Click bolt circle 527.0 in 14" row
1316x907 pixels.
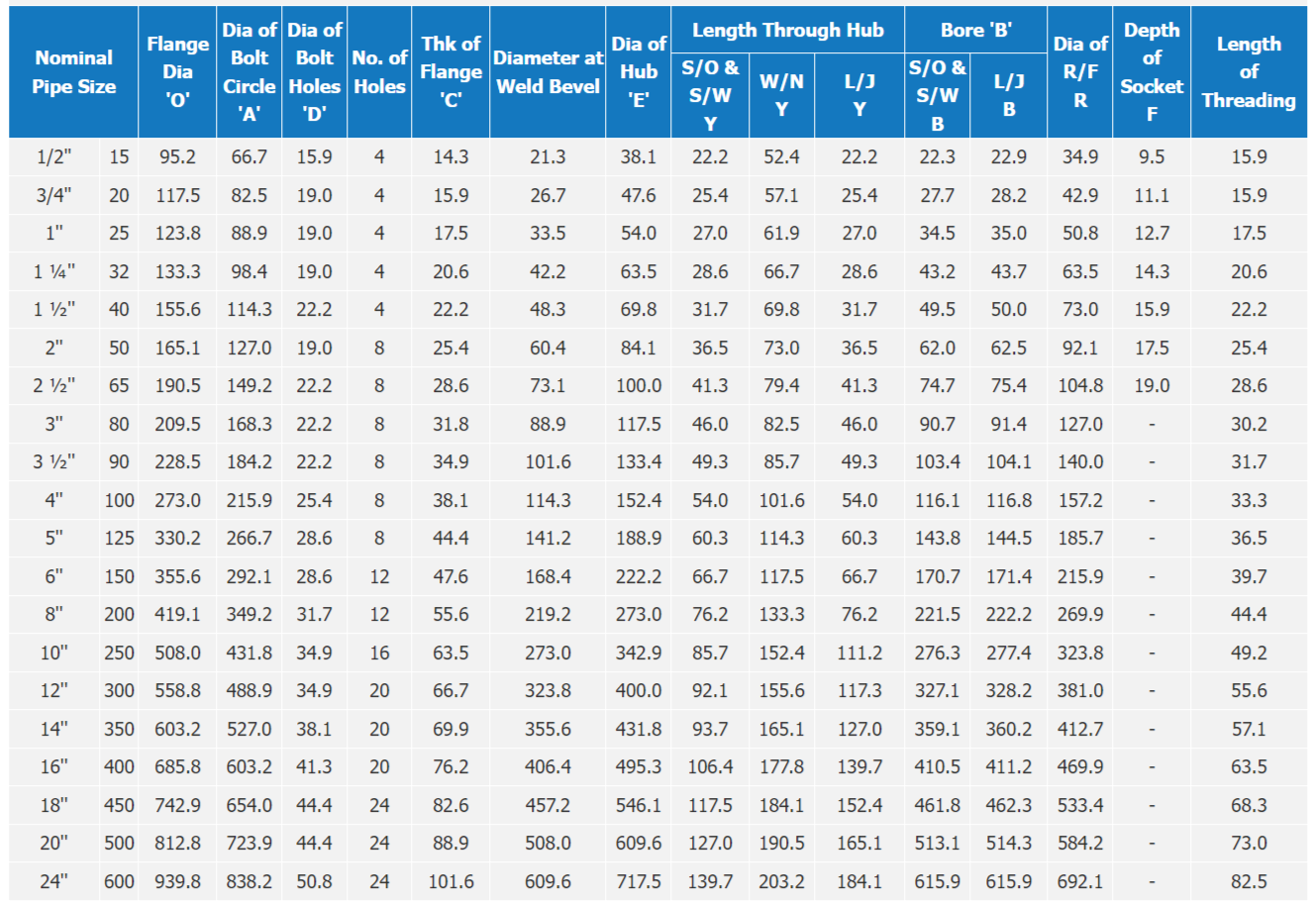pyautogui.click(x=250, y=730)
